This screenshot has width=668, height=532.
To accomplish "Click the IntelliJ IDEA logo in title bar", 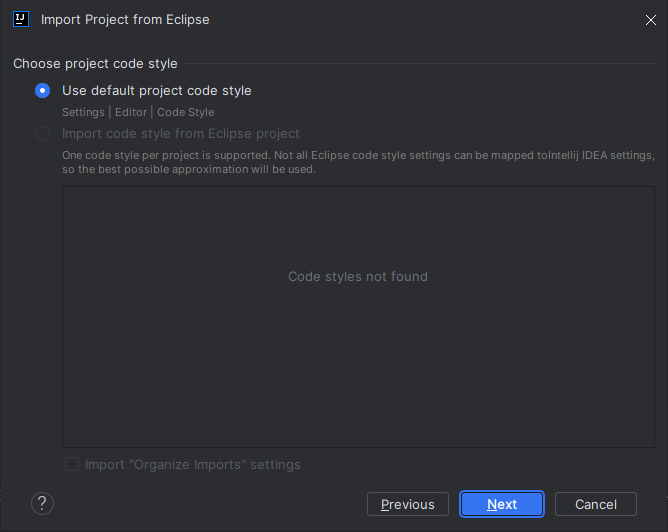I will pyautogui.click(x=21, y=19).
